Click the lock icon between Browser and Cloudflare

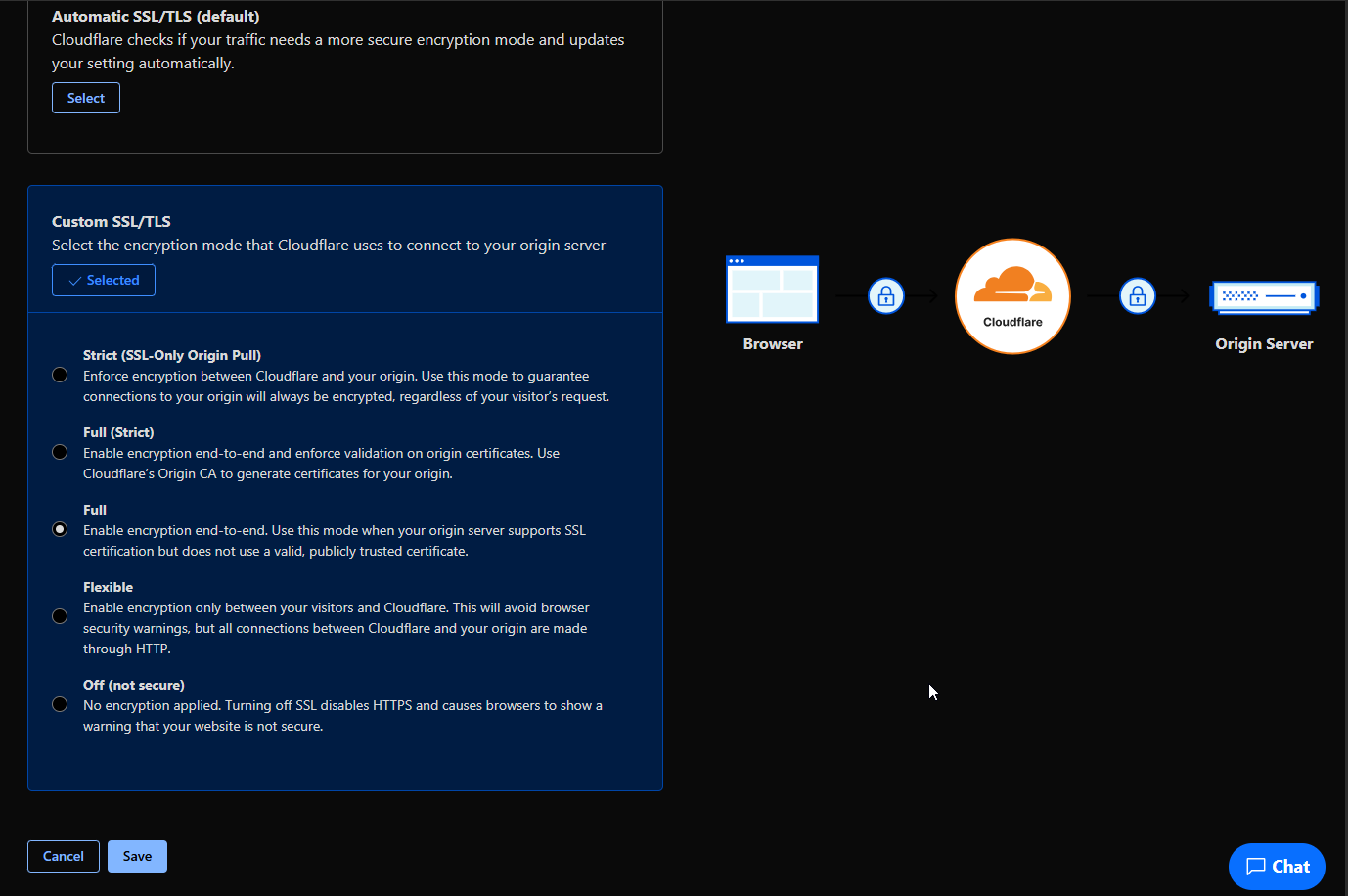[x=886, y=295]
